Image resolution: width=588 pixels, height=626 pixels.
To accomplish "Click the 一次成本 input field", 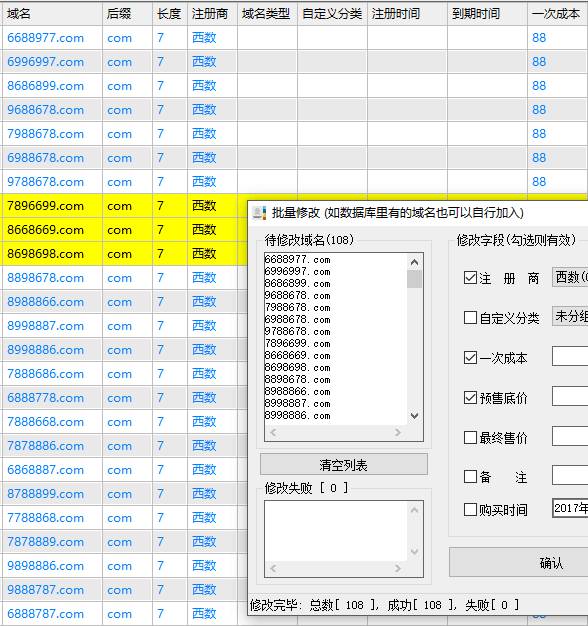I will coord(570,357).
